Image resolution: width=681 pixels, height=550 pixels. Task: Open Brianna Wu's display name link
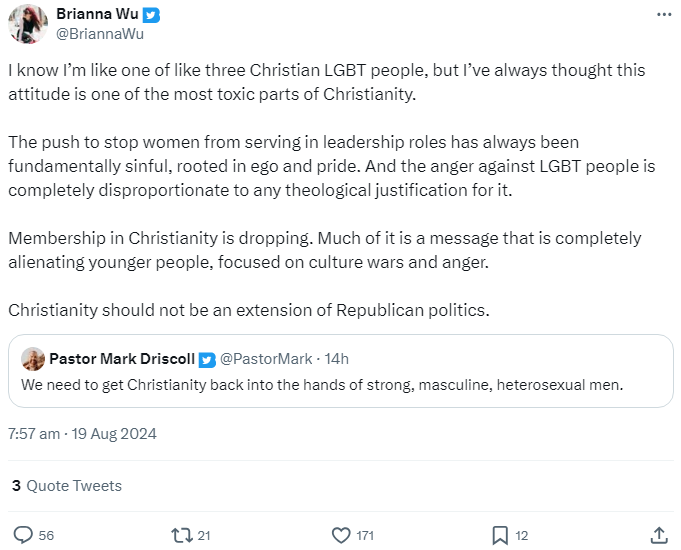point(97,14)
